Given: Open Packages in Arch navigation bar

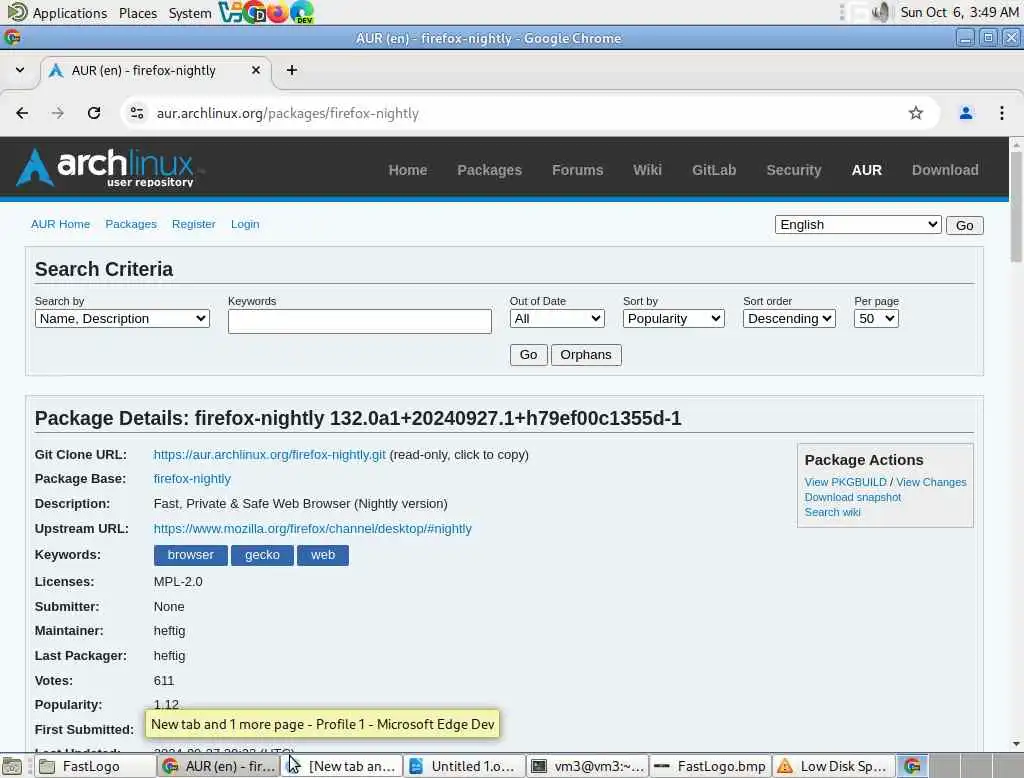Looking at the screenshot, I should 489,170.
